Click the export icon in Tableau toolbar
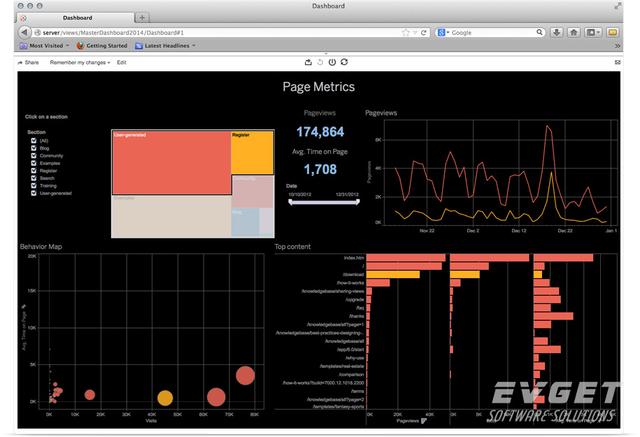The width and height of the screenshot is (640, 437). pos(308,62)
